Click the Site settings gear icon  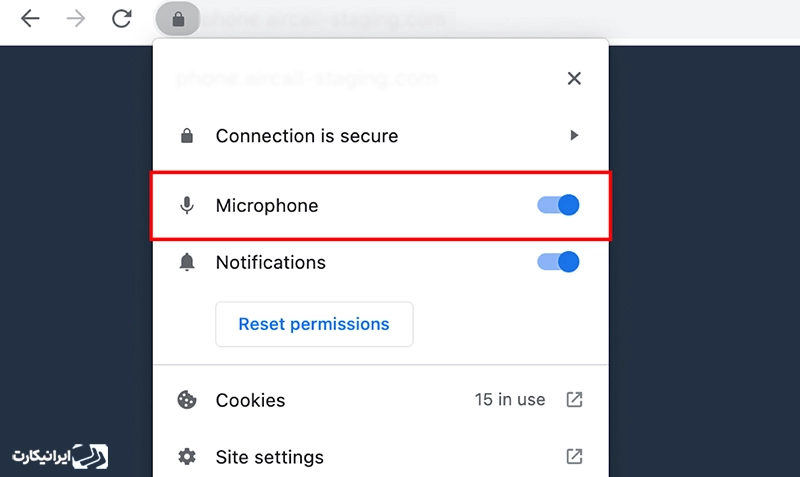tap(187, 457)
